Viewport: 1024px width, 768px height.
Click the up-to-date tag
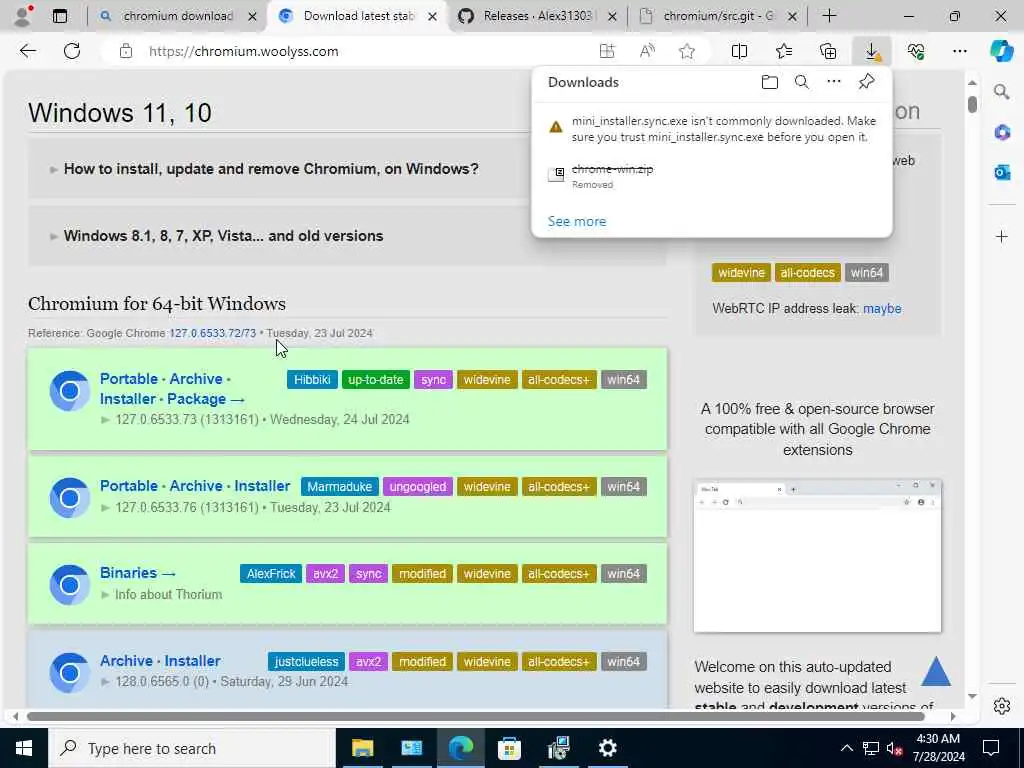[376, 379]
